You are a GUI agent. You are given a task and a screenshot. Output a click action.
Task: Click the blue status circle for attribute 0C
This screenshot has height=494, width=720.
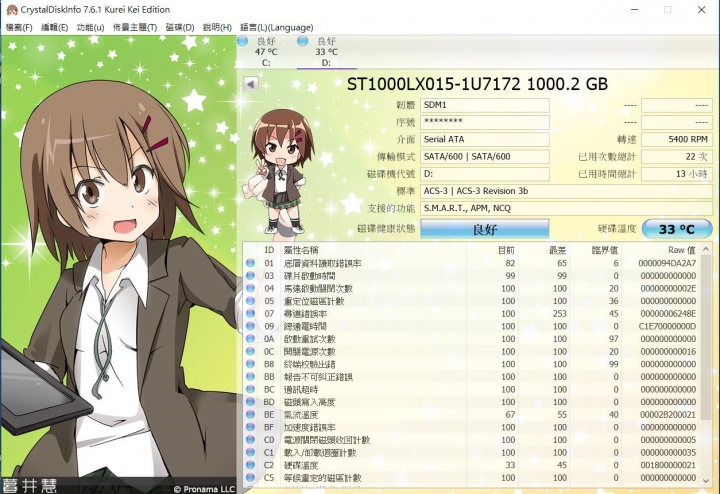pos(250,351)
